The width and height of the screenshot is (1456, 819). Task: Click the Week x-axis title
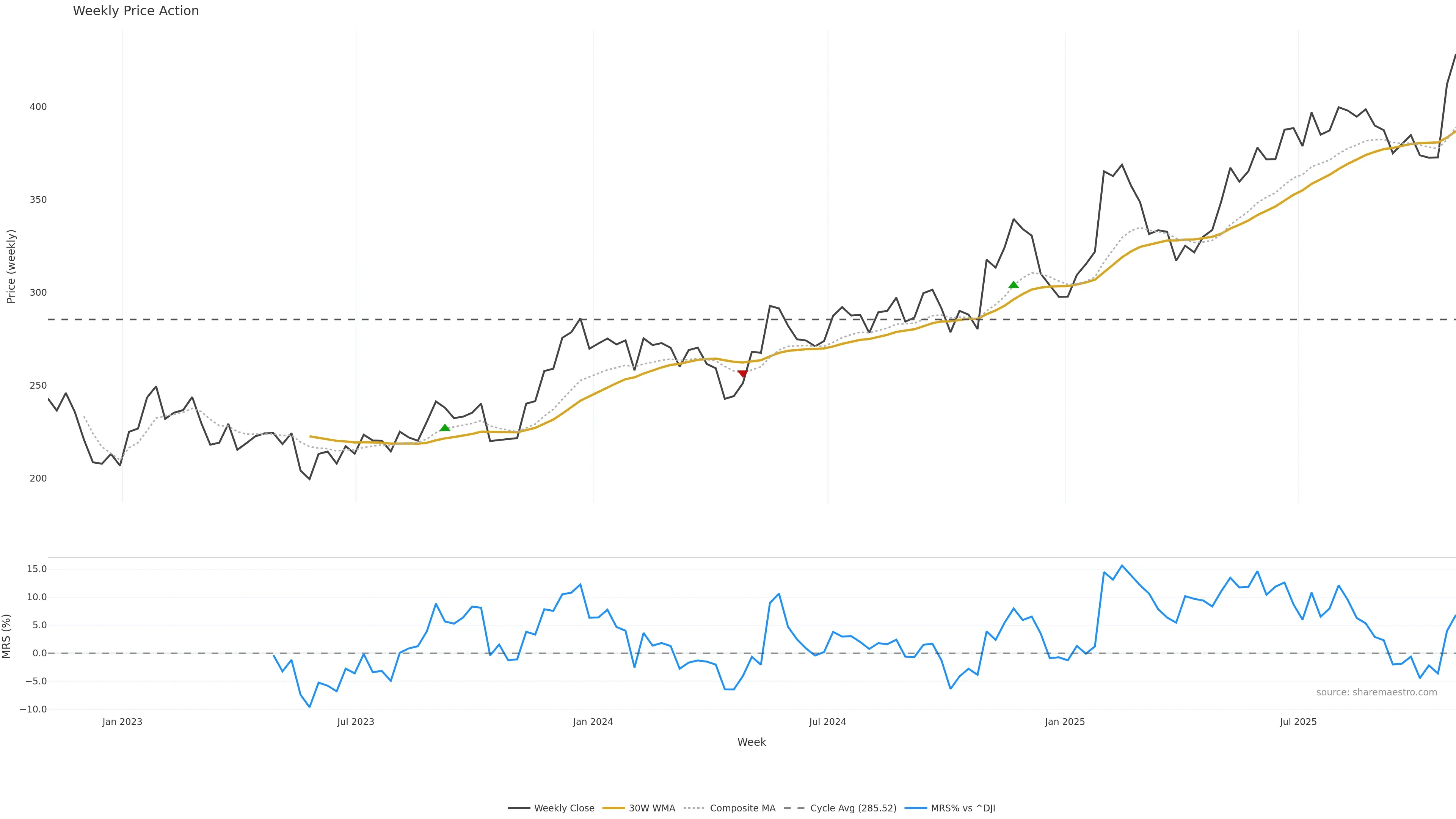tap(751, 742)
